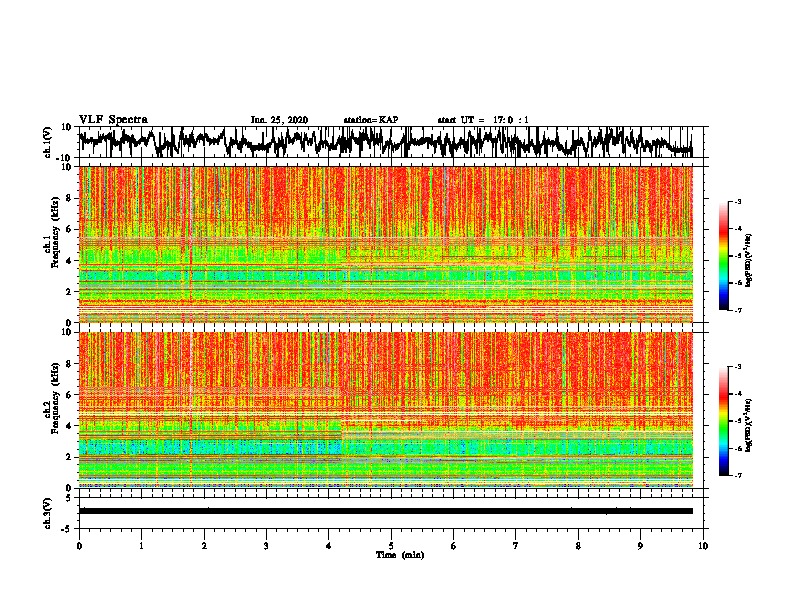Click time axis tick label "0"
This screenshot has width=792, height=612.
pyautogui.click(x=79, y=546)
